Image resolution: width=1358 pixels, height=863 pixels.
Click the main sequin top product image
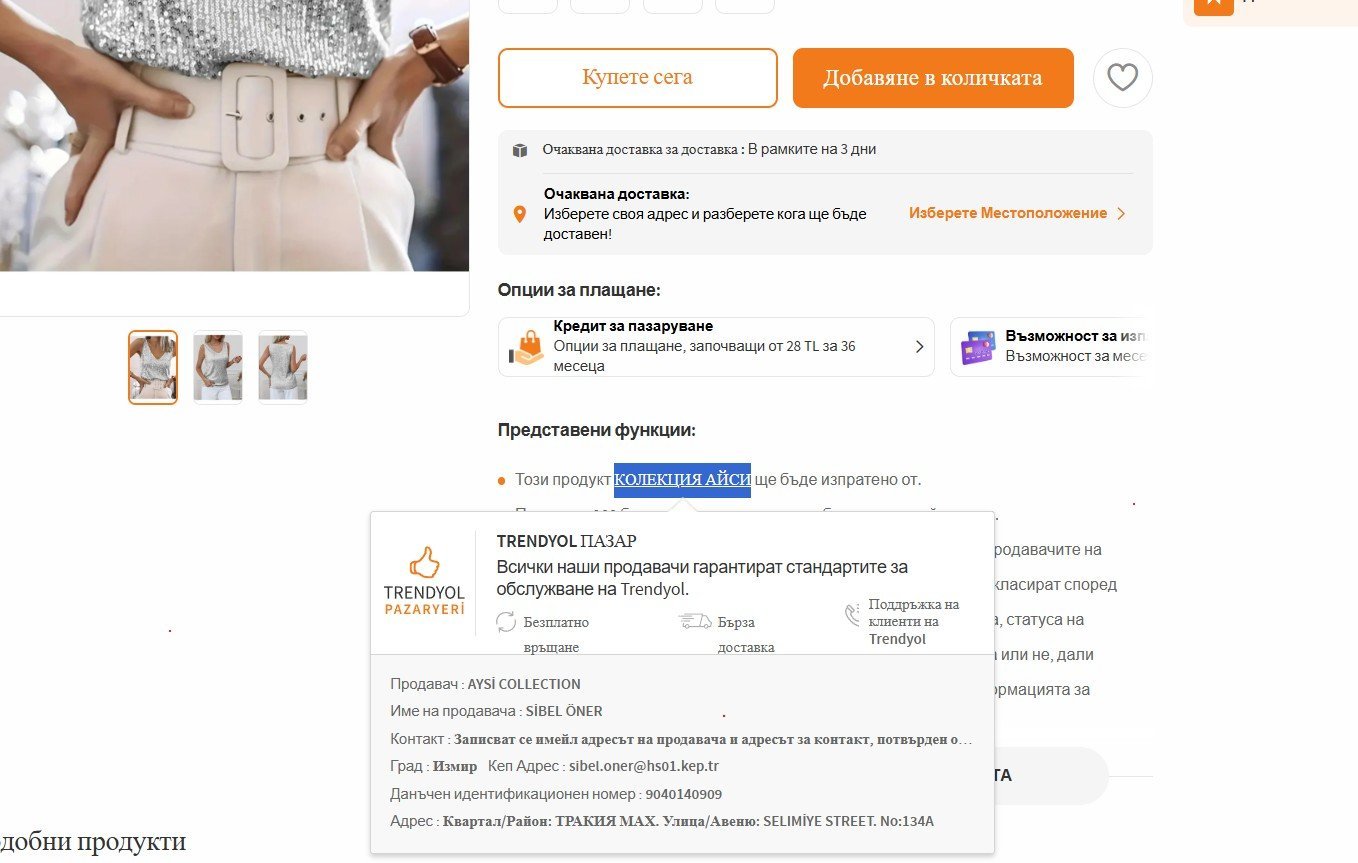point(234,135)
